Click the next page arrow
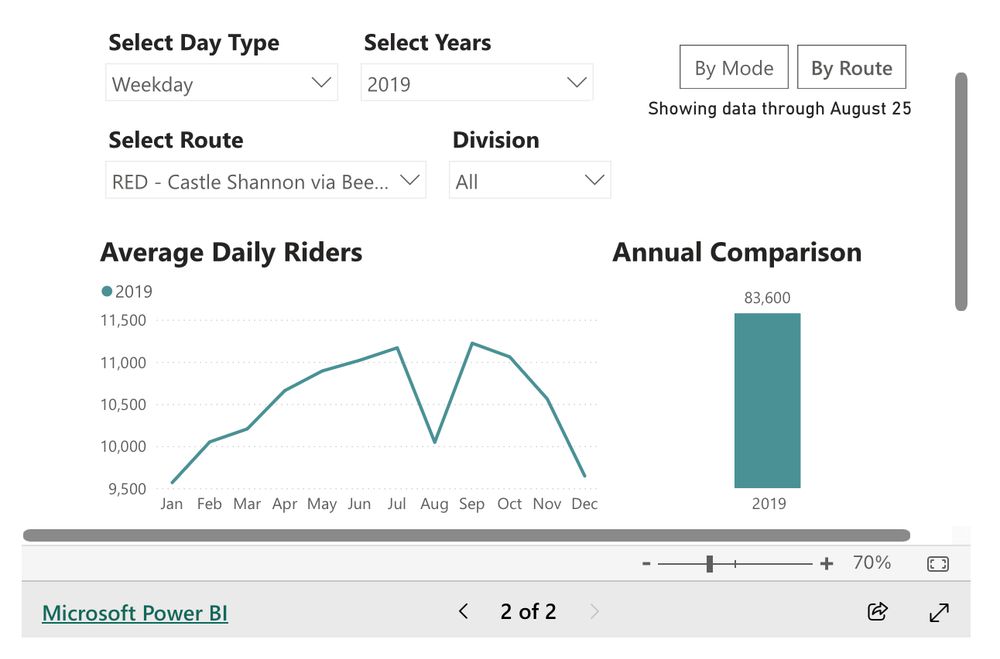Screen dimensions: 1000x659 click(595, 611)
